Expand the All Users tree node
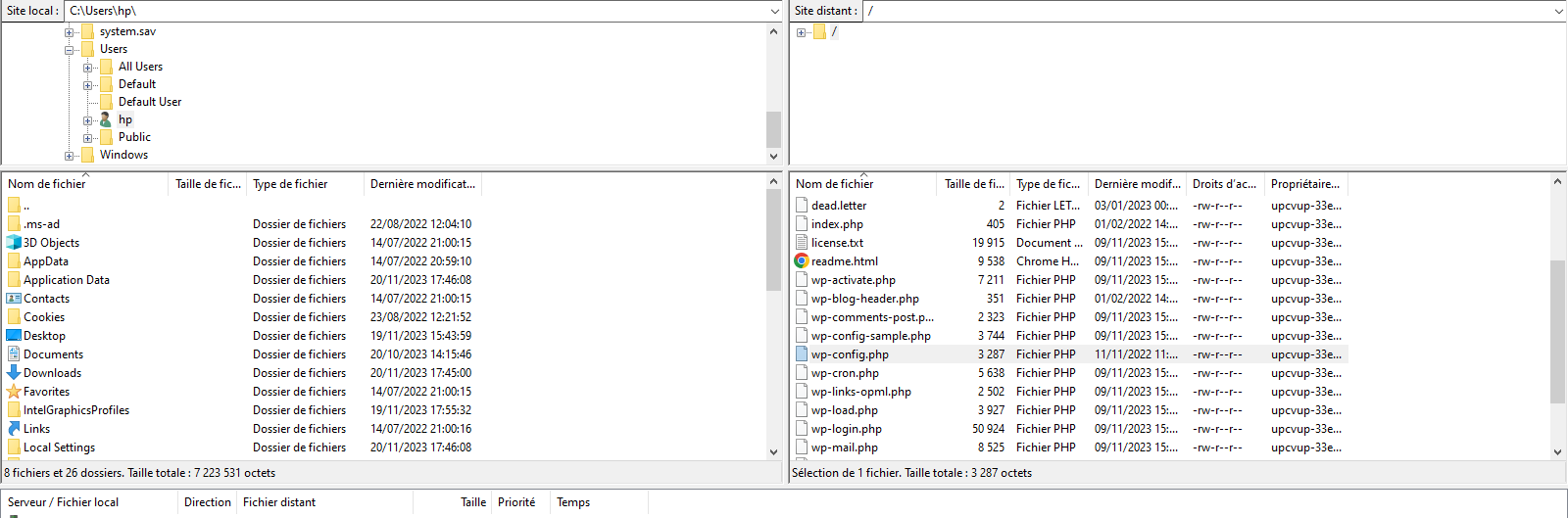The height and width of the screenshot is (518, 1568). (88, 67)
